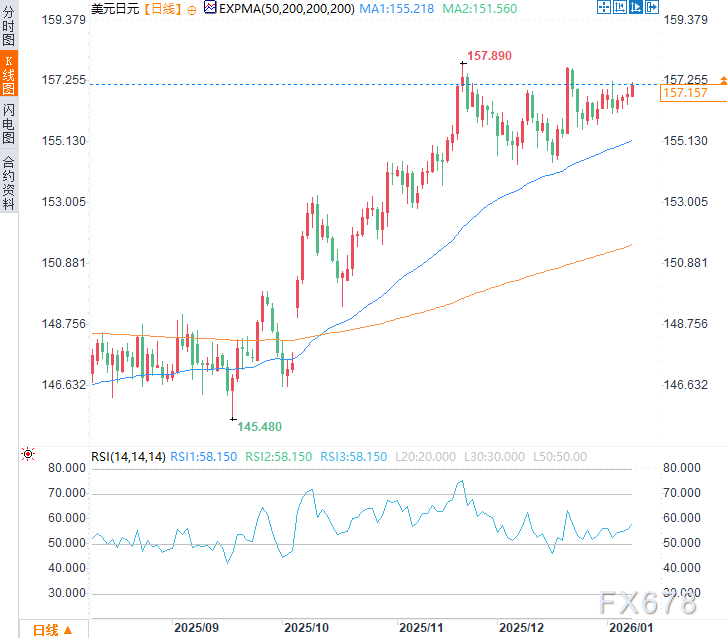The height and width of the screenshot is (638, 727).
Task: Toggle the highlighted right-axis scale icon
Action: pos(636,7)
